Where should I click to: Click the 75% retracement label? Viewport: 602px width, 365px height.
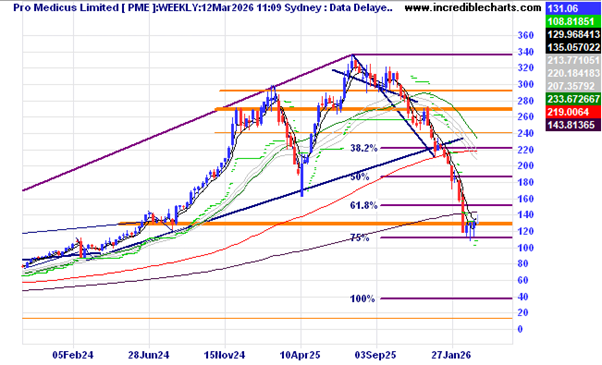pyautogui.click(x=360, y=238)
